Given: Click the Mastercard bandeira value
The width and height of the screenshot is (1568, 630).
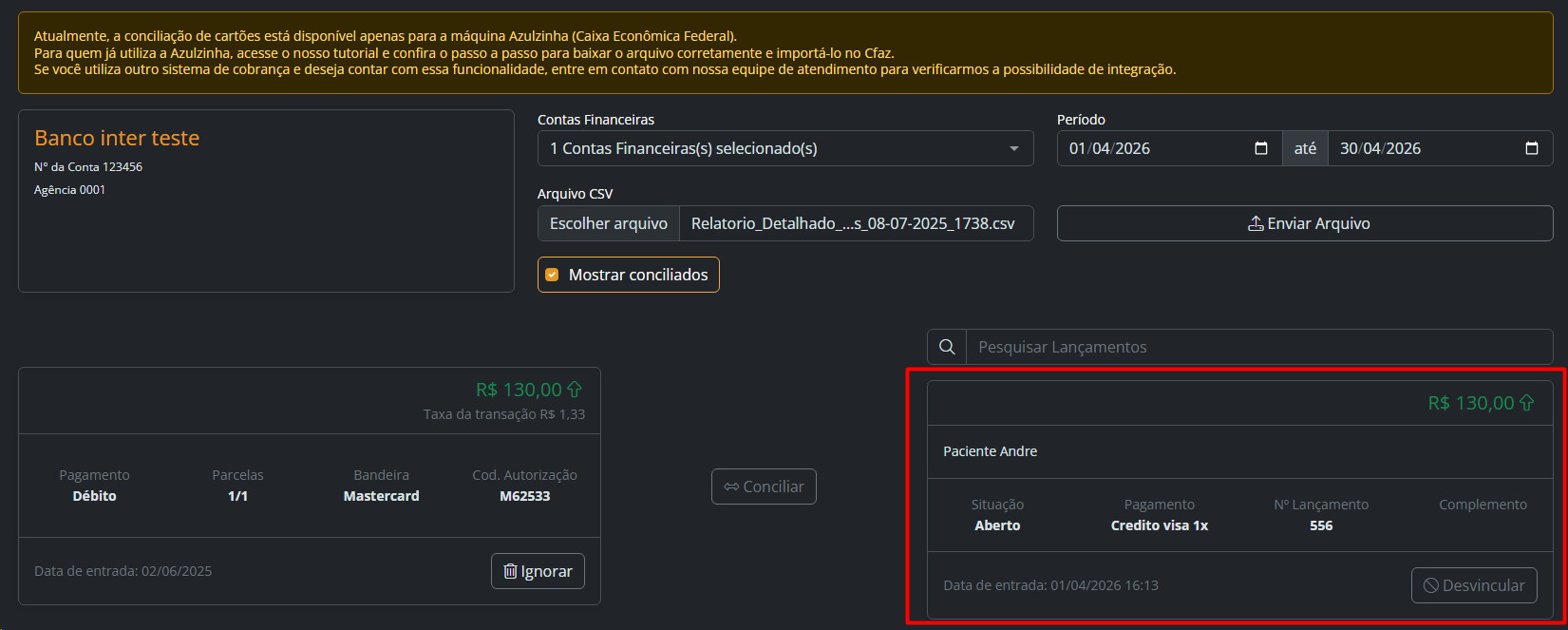Looking at the screenshot, I should (381, 496).
